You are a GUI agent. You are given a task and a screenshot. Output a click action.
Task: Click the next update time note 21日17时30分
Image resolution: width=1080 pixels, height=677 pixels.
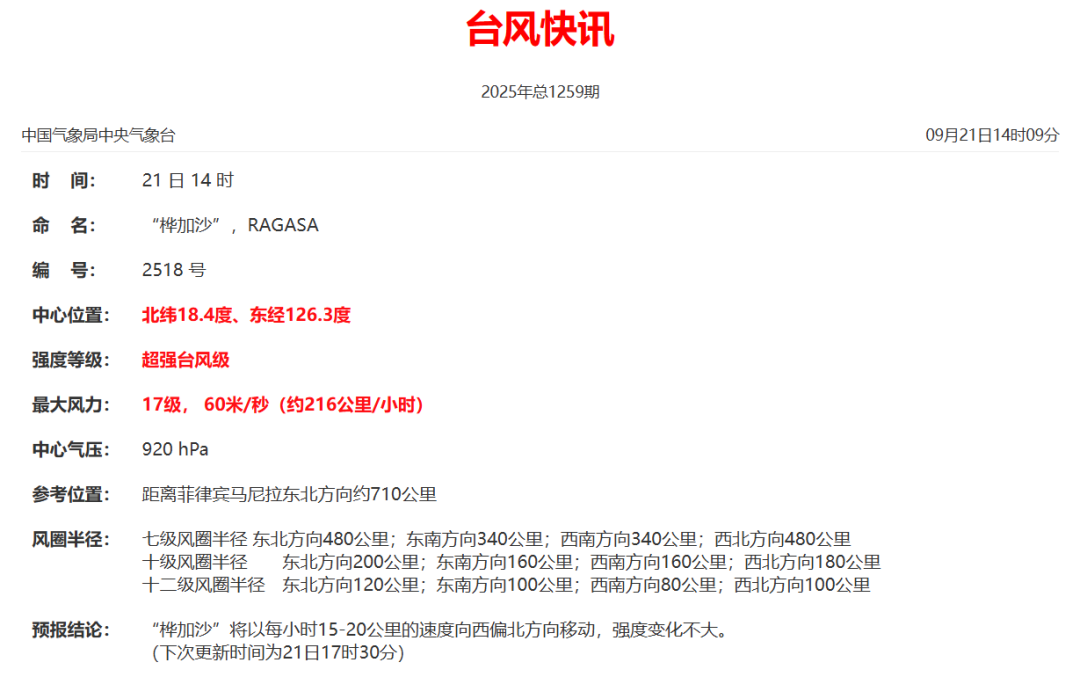pyautogui.click(x=278, y=653)
